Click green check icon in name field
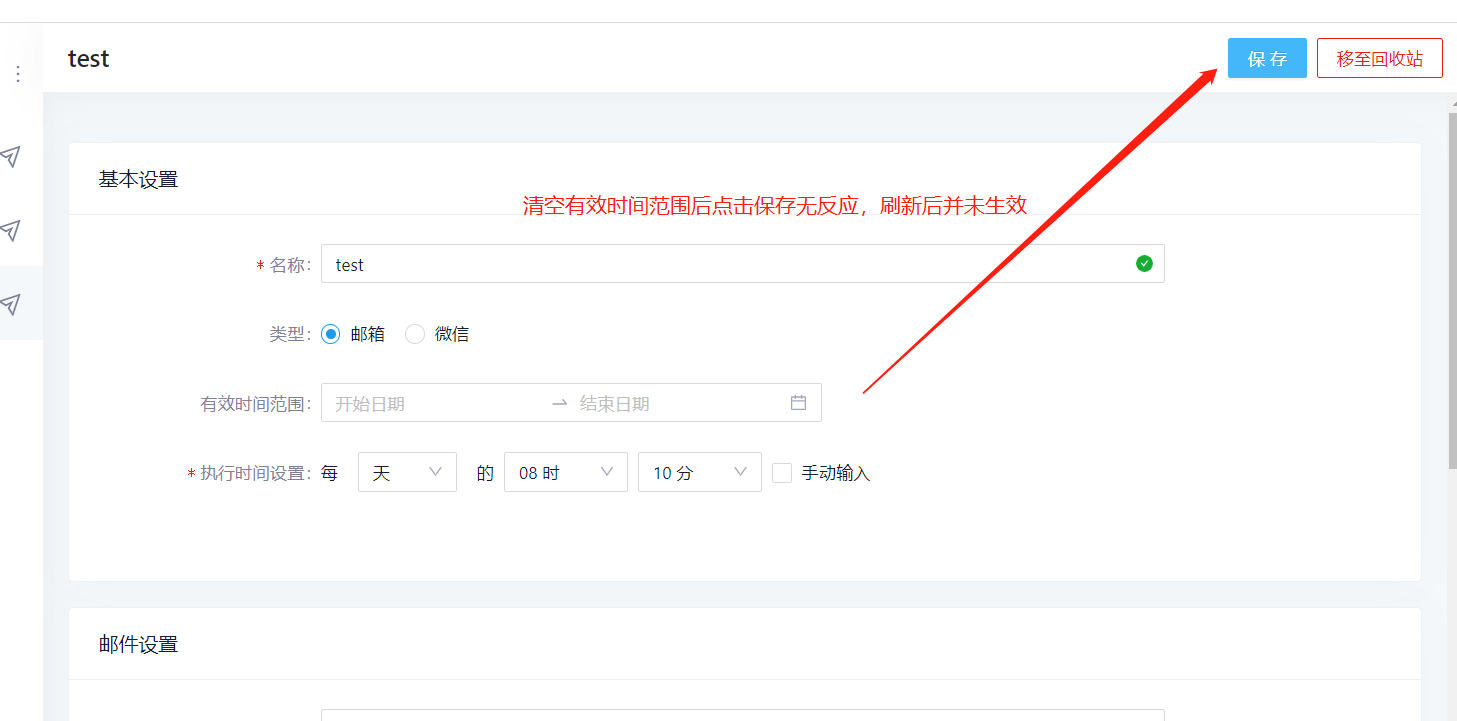 [1144, 264]
